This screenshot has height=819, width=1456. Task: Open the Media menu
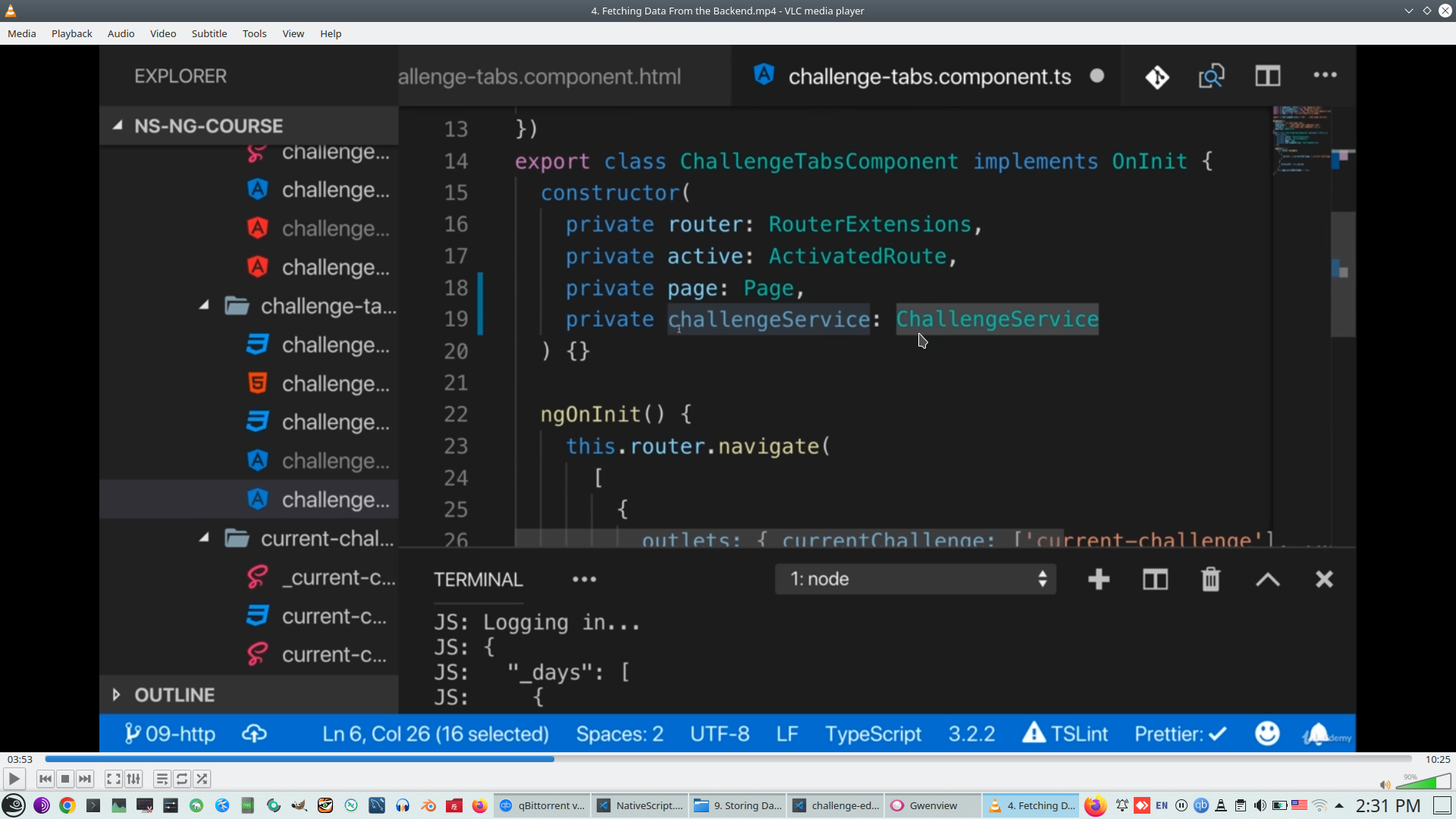tap(21, 33)
